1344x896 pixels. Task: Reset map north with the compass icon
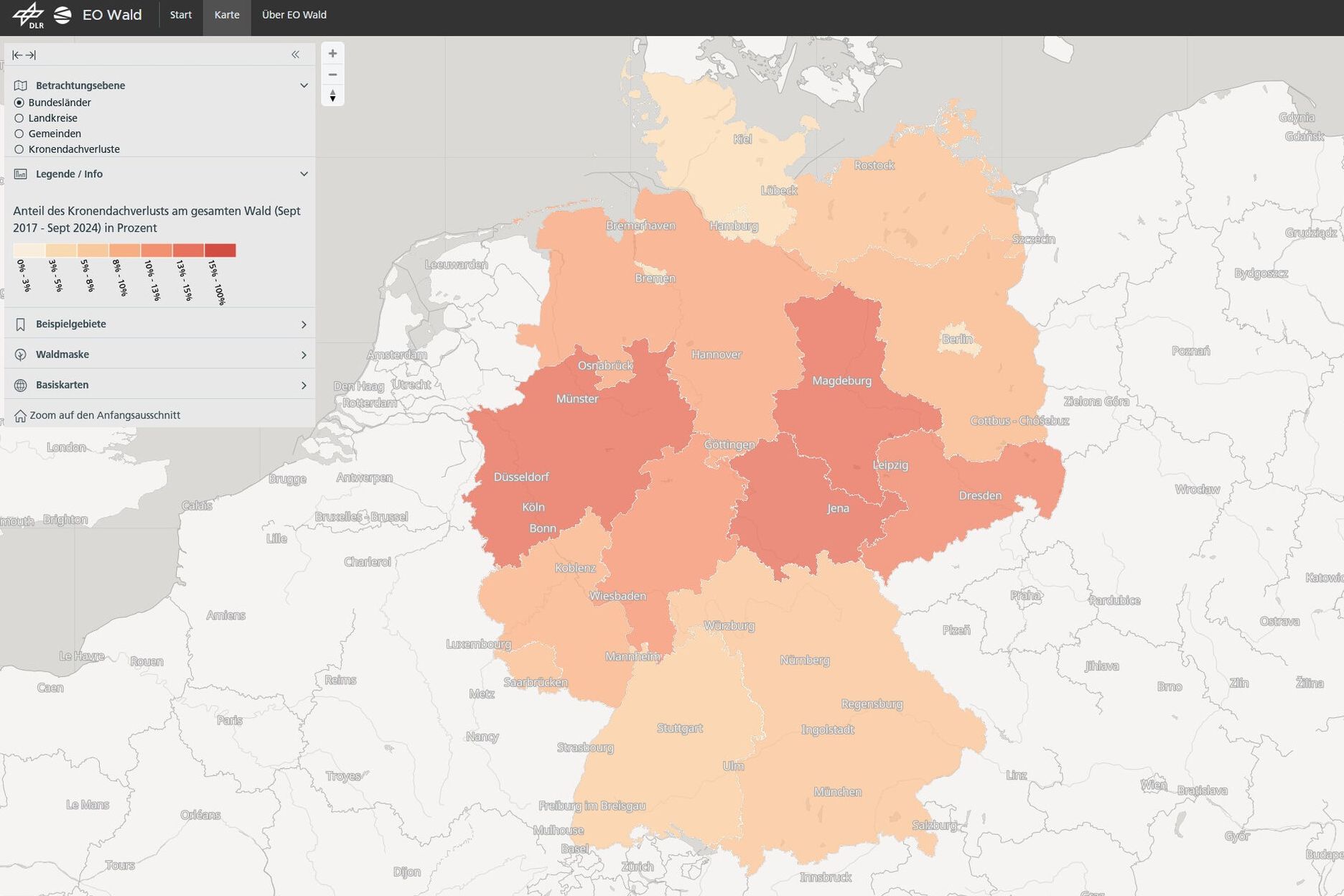[332, 95]
